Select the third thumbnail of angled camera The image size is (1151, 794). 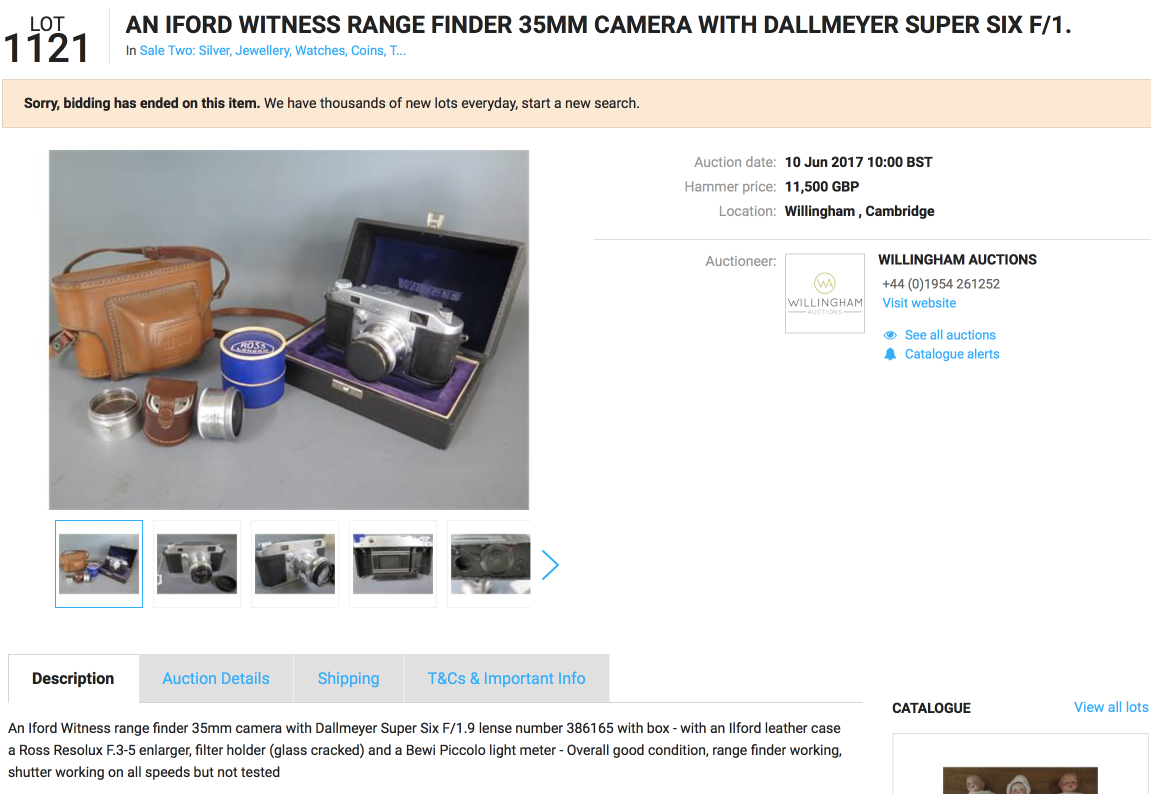point(295,564)
